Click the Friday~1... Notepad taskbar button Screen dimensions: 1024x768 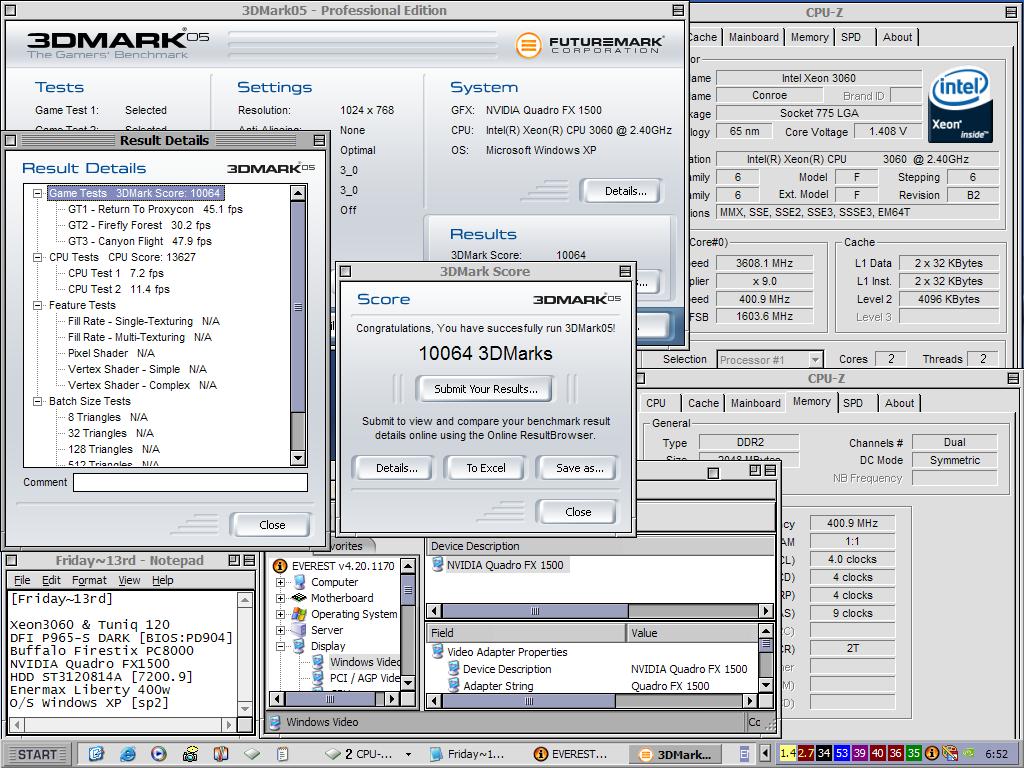tap(467, 754)
